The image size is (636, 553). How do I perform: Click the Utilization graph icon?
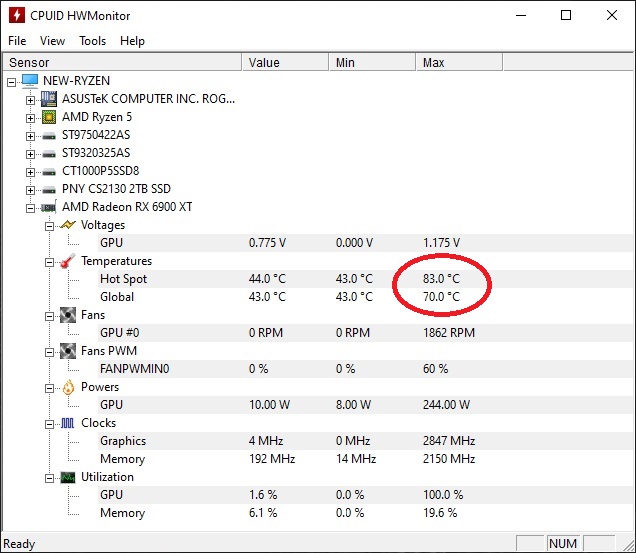point(68,478)
